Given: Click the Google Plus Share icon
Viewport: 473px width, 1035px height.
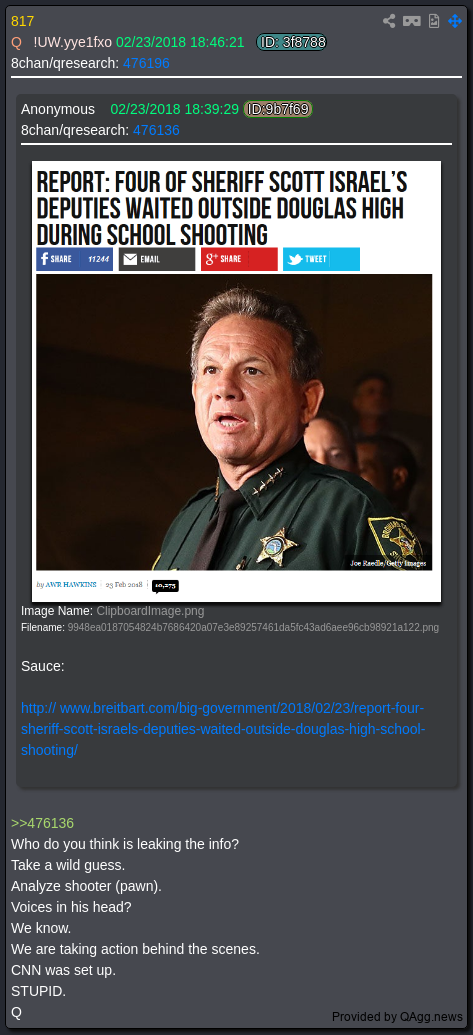Looking at the screenshot, I should tap(211, 259).
